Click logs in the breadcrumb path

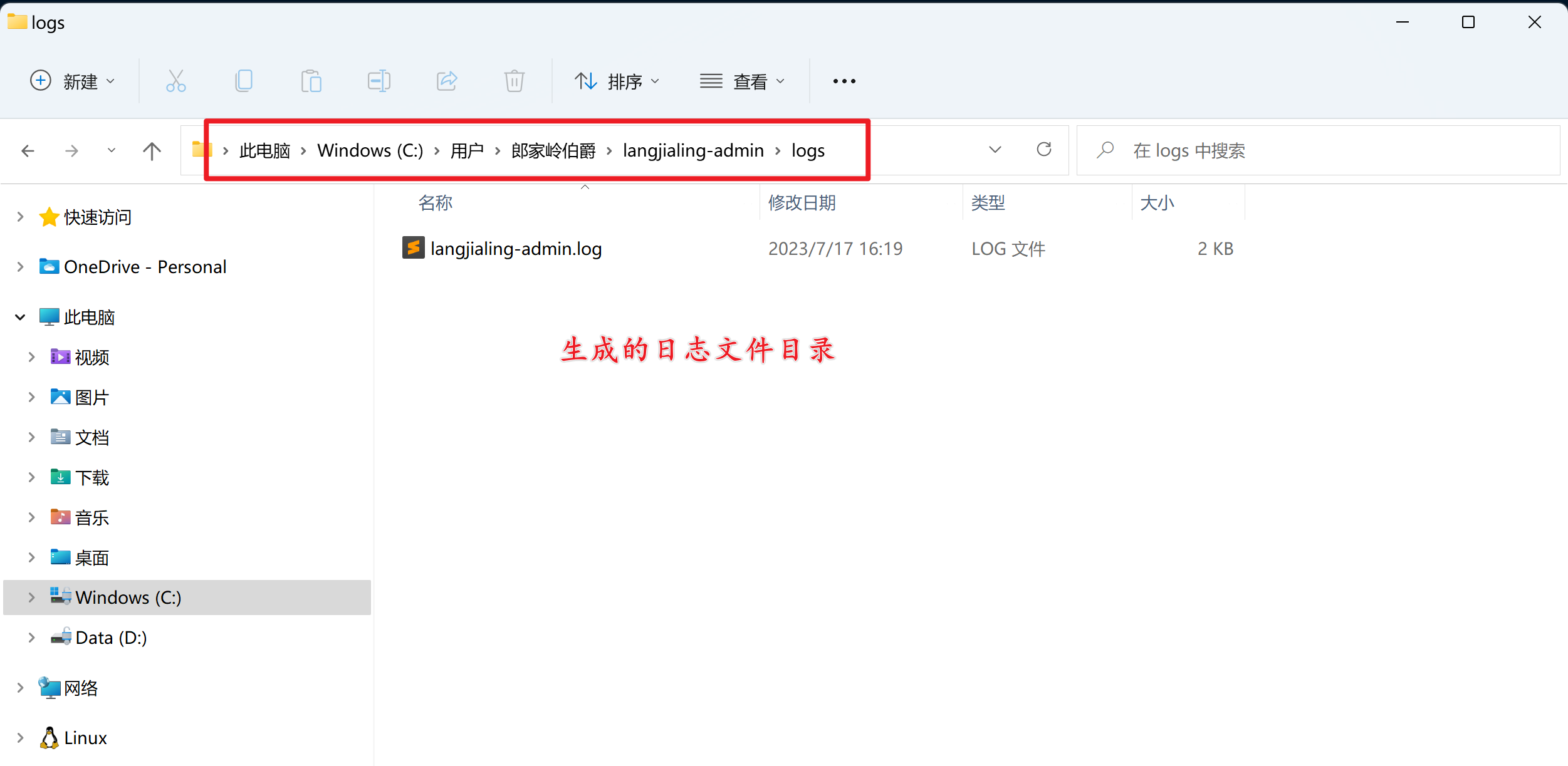tap(808, 151)
